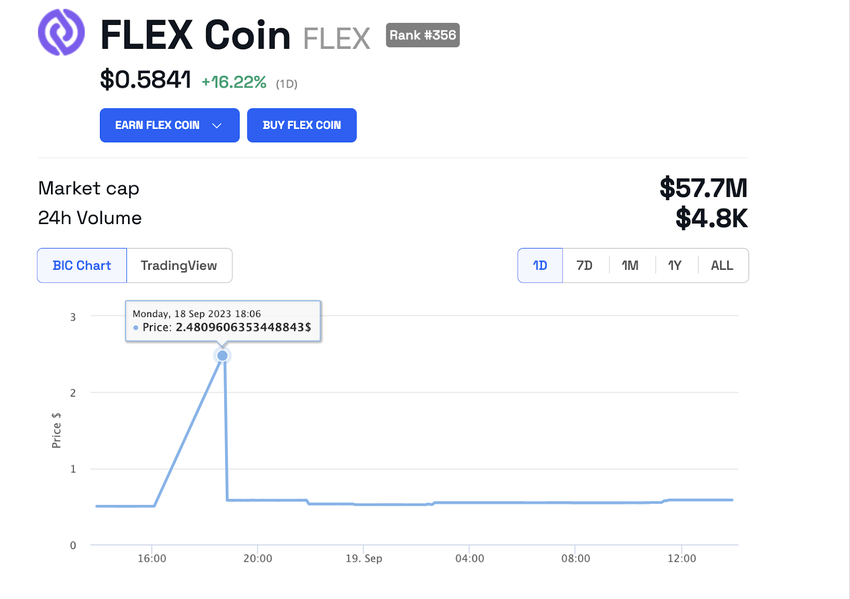Click the peak price data point marker
Screen dimensions: 850x599
pos(222,356)
